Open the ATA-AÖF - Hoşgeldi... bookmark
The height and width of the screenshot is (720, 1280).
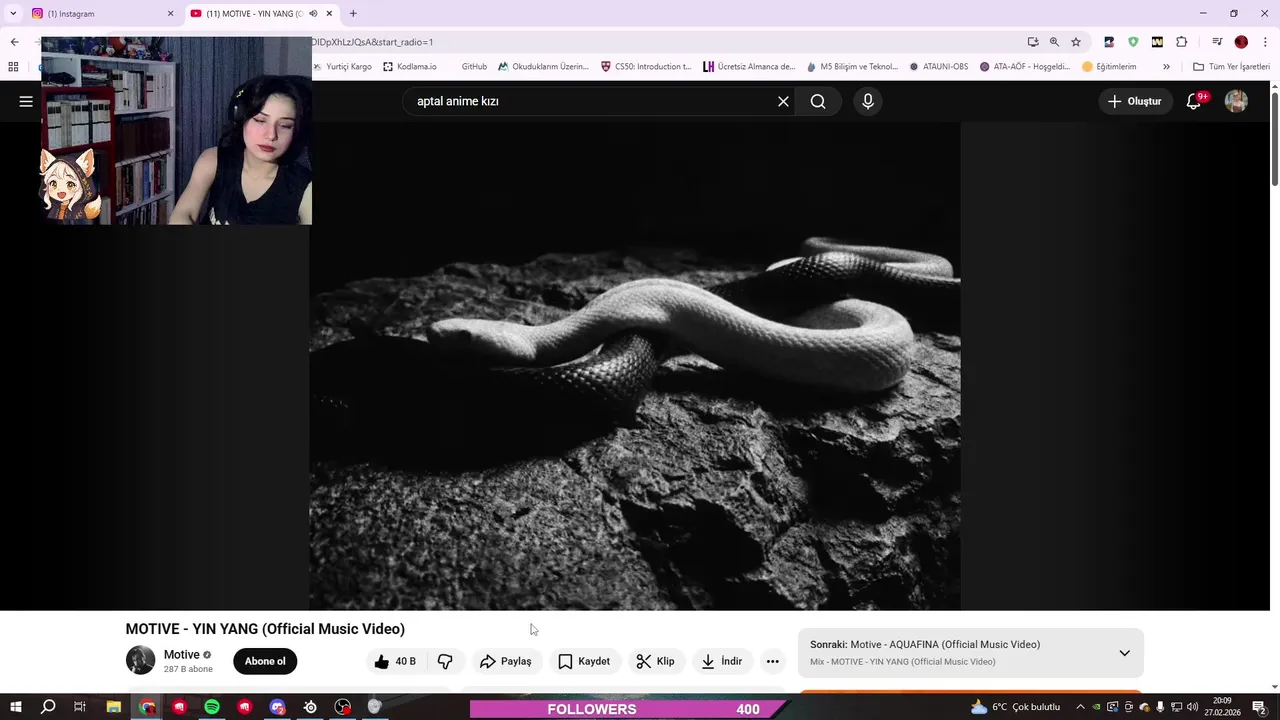tap(1025, 67)
